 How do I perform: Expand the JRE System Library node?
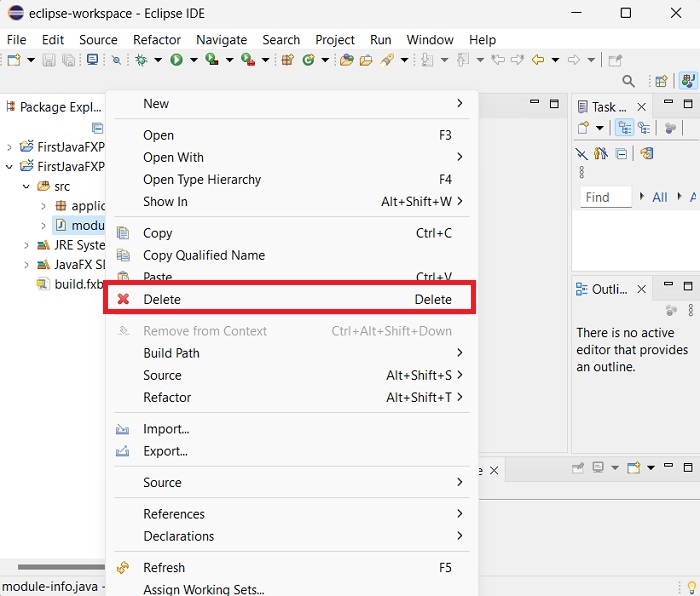click(x=26, y=245)
